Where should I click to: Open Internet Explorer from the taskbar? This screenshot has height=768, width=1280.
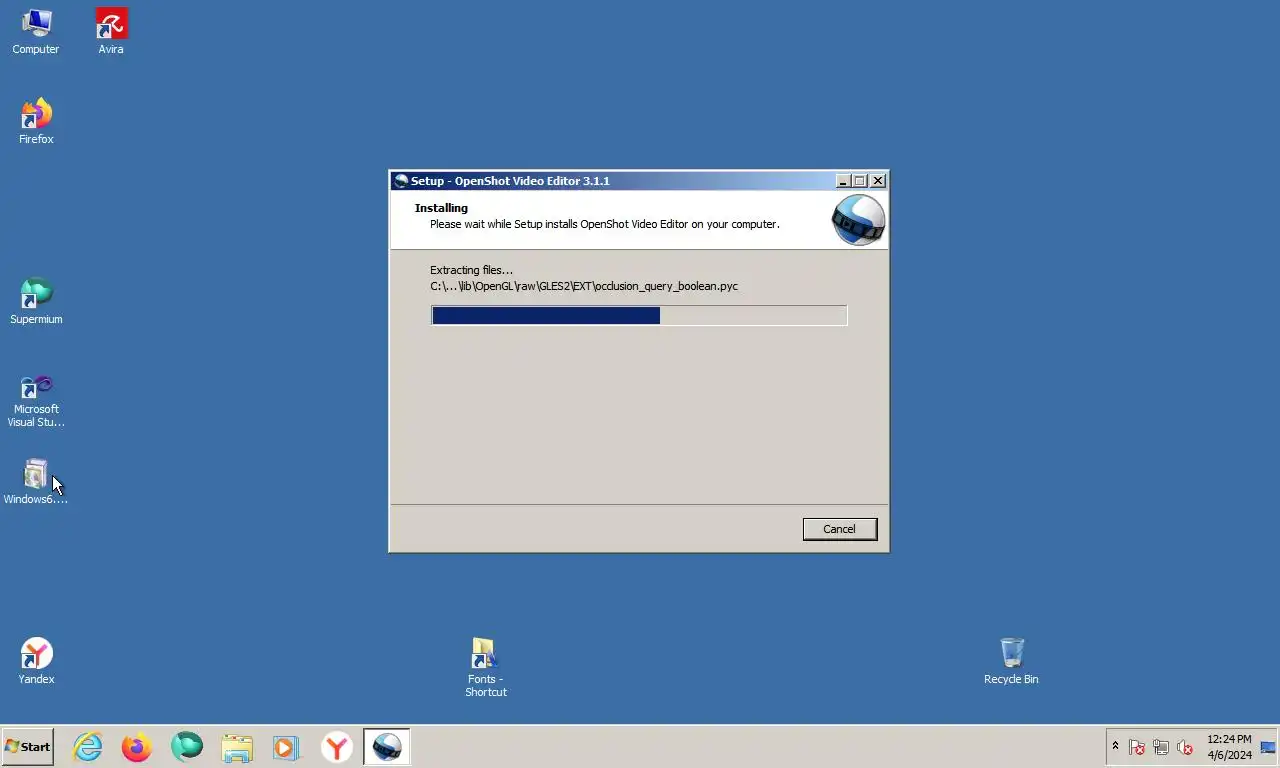point(88,747)
